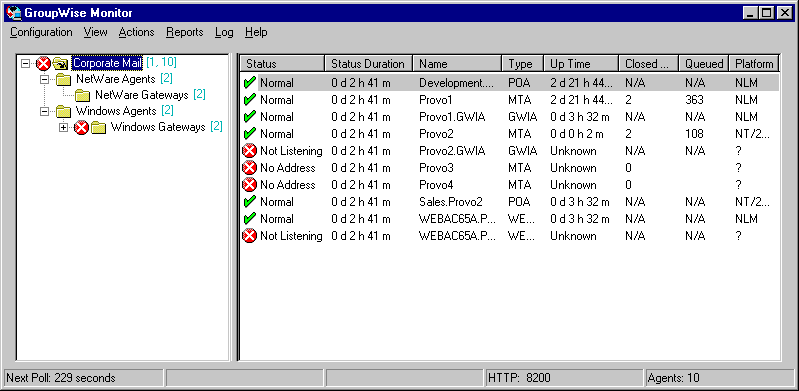The height and width of the screenshot is (391, 799).
Task: Collapse the Windows Agents tree node
Action: tap(44, 111)
